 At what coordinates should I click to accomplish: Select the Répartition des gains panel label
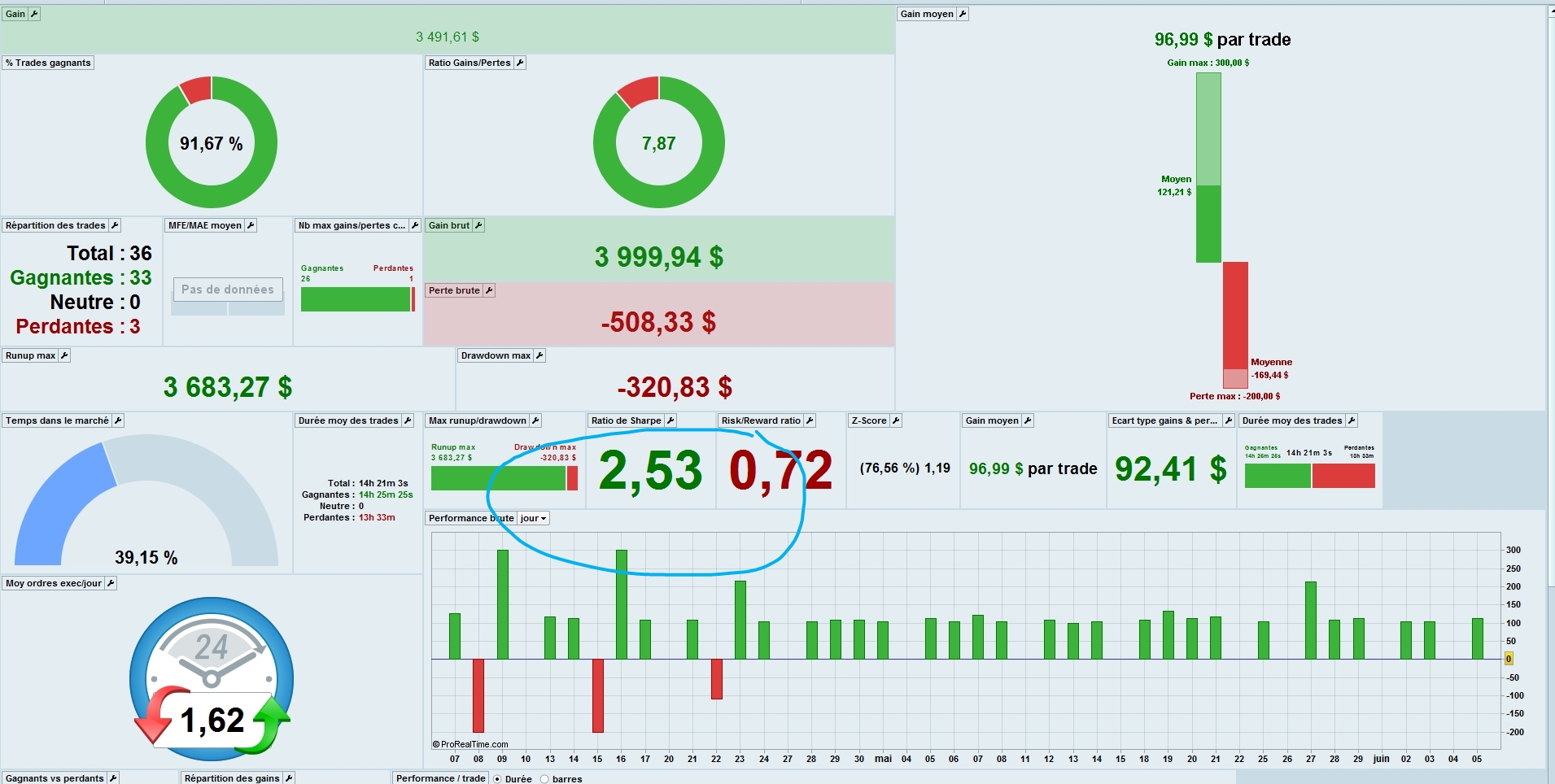tap(232, 778)
